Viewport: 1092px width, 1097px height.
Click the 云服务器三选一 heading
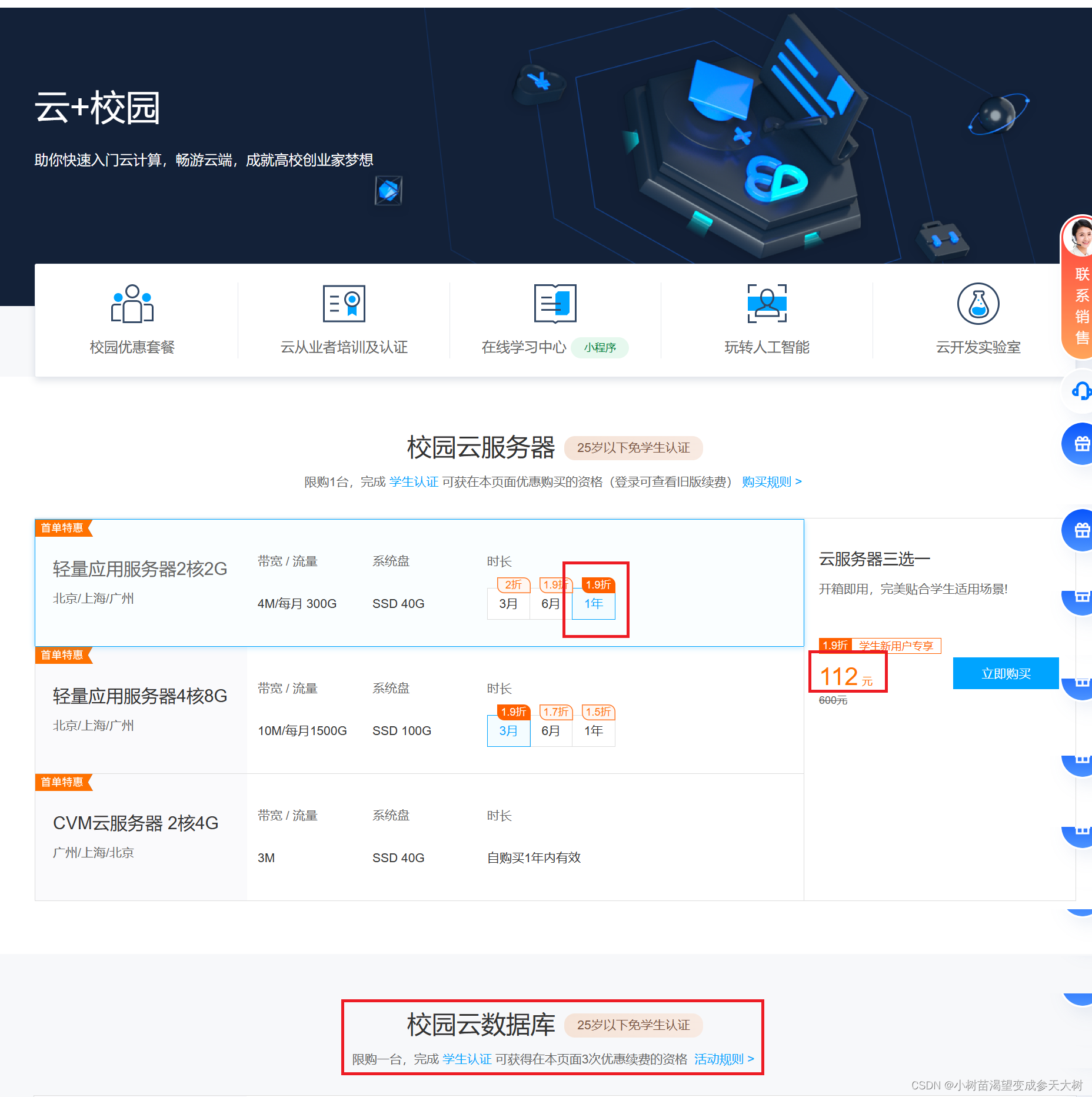[x=874, y=559]
